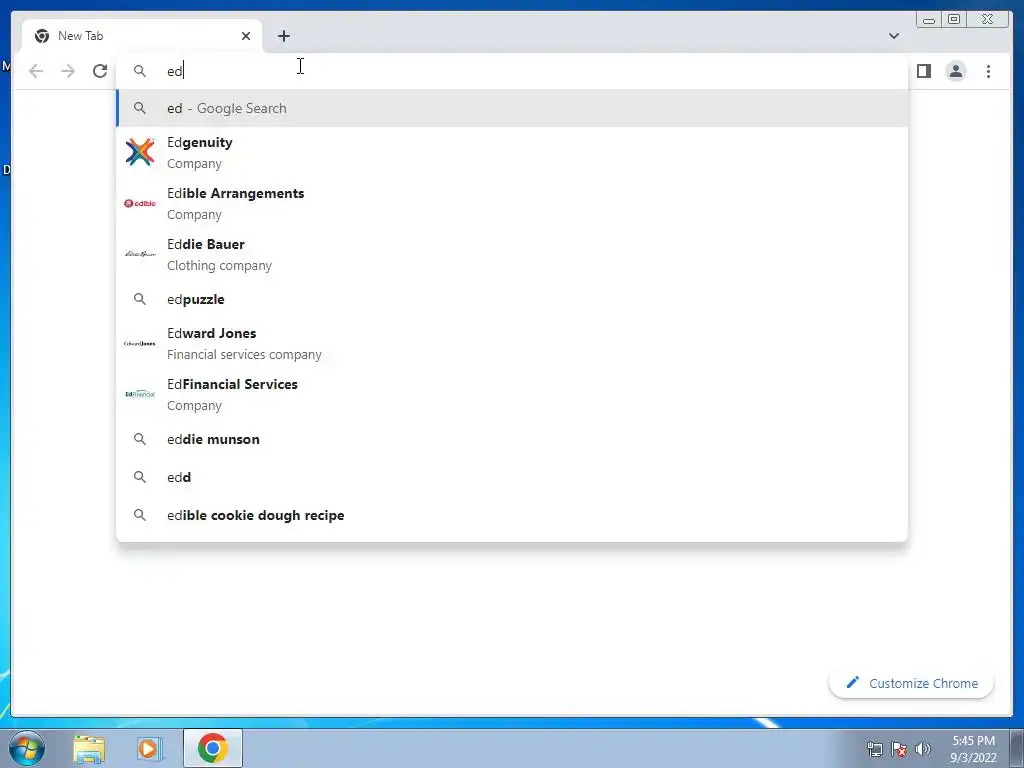Click search icon beside edible cookie dough
Viewport: 1024px width, 768px height.
[140, 515]
